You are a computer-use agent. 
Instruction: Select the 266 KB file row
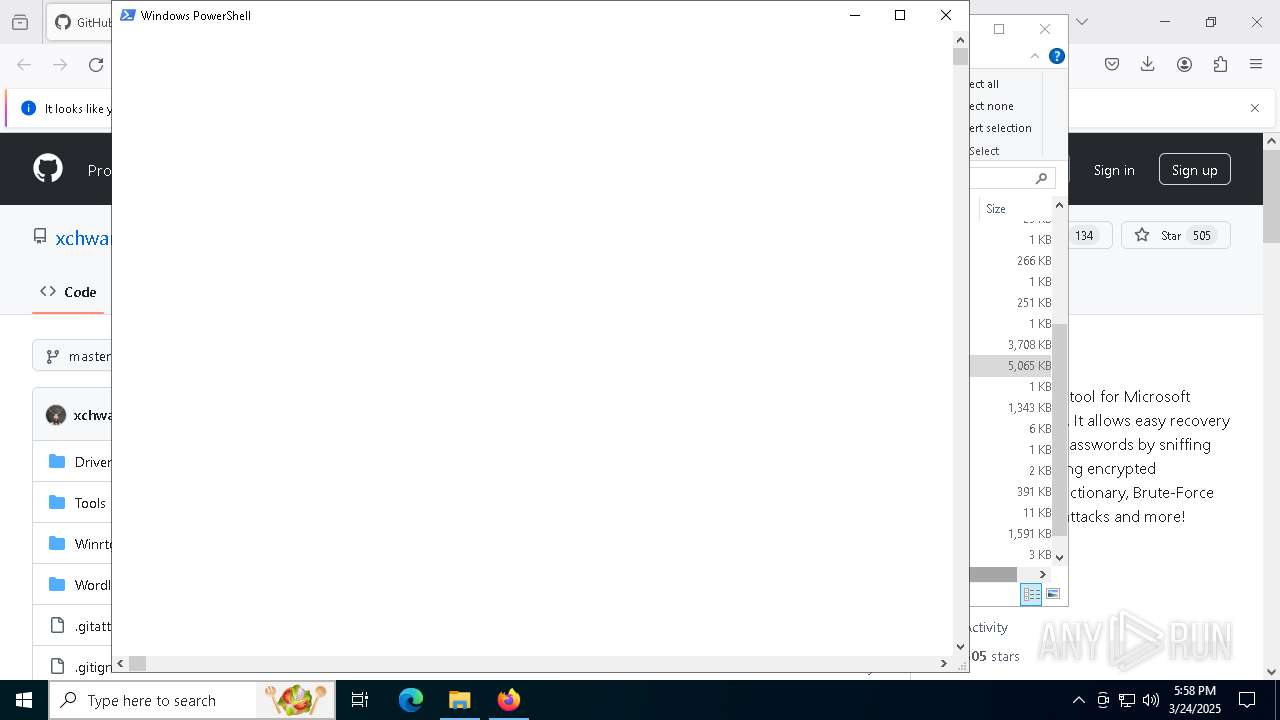[x=1011, y=261]
